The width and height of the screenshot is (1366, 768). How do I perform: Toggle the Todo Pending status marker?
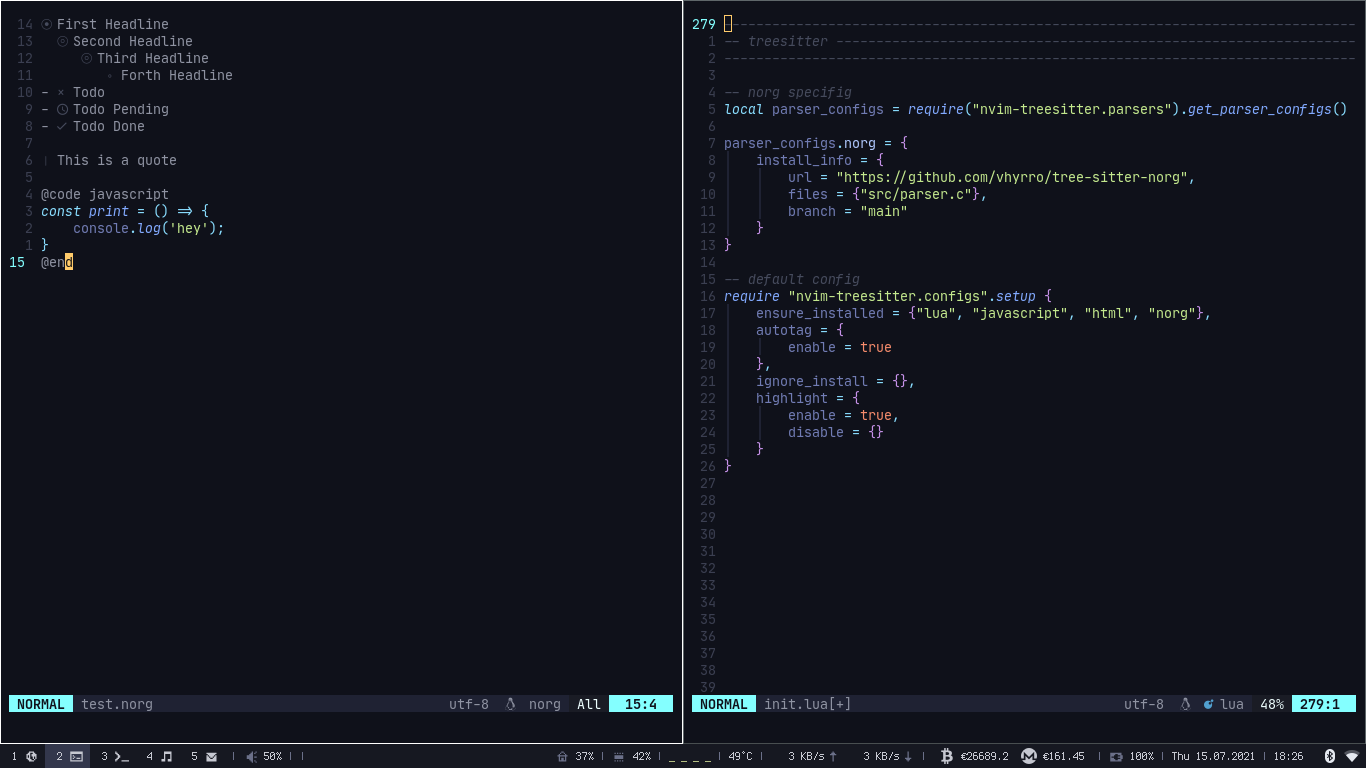coord(62,109)
